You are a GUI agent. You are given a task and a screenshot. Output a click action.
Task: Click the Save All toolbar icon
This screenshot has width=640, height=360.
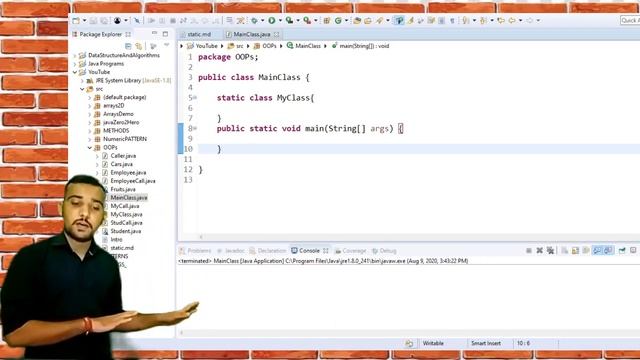[x=104, y=20]
